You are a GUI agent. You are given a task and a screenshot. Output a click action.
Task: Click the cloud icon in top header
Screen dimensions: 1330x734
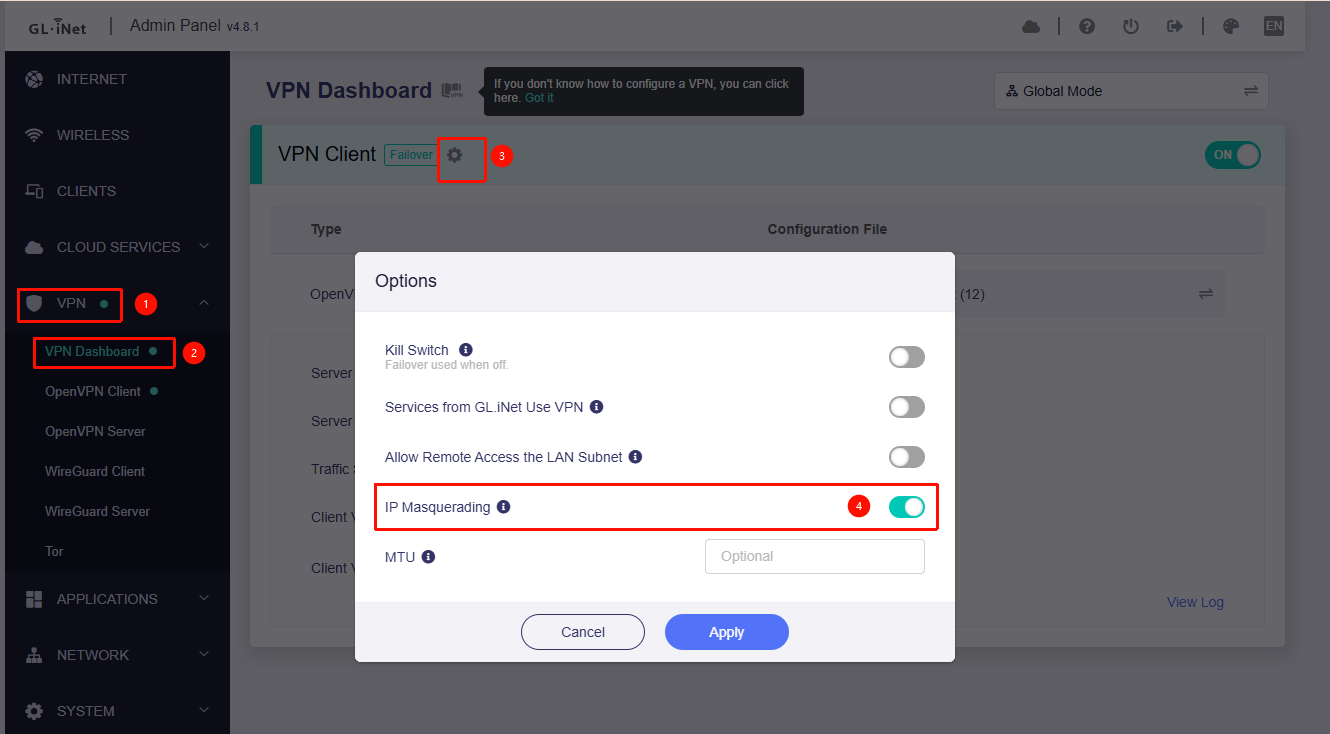click(1031, 27)
